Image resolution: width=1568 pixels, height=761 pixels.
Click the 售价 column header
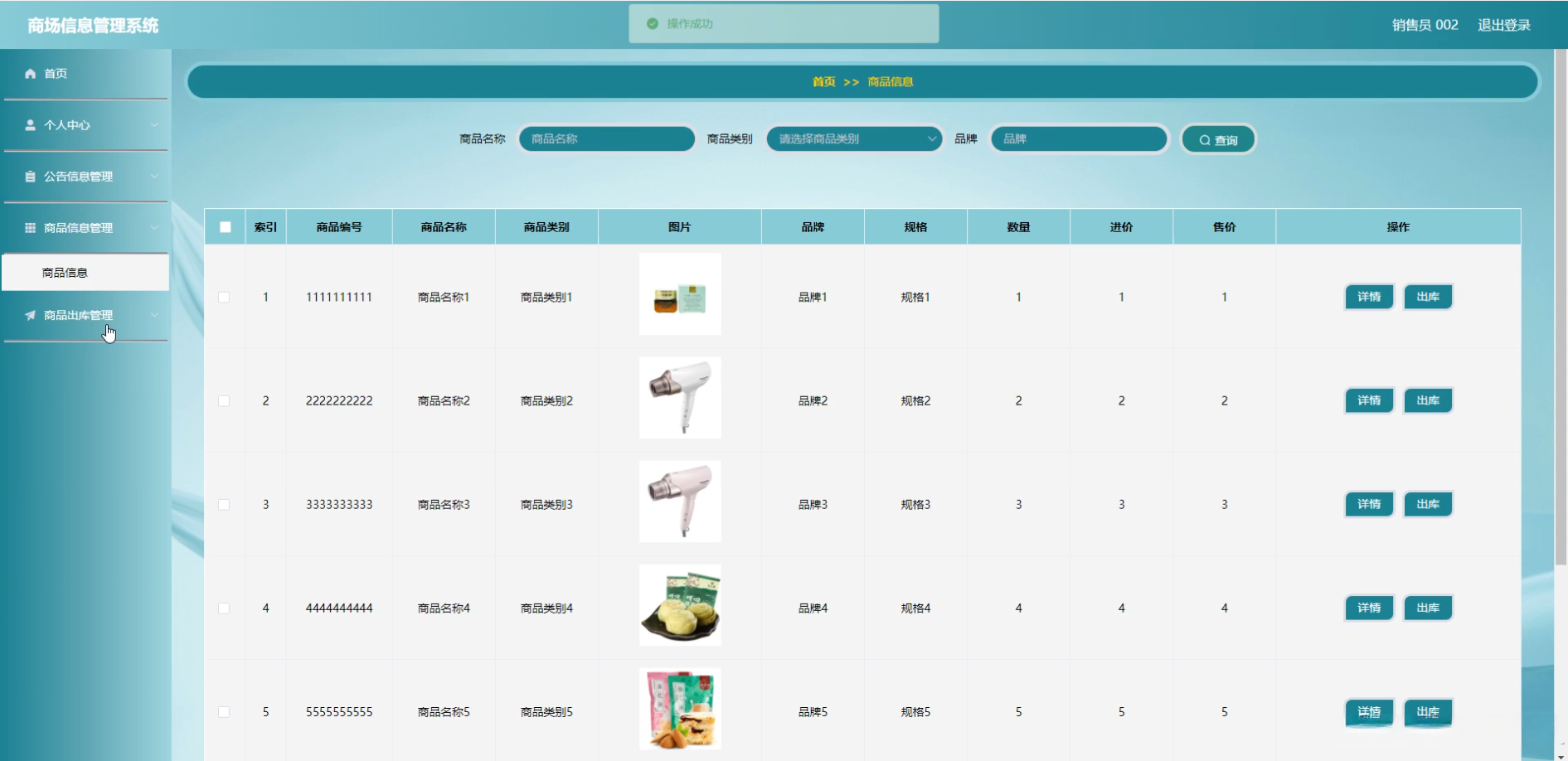coord(1225,227)
